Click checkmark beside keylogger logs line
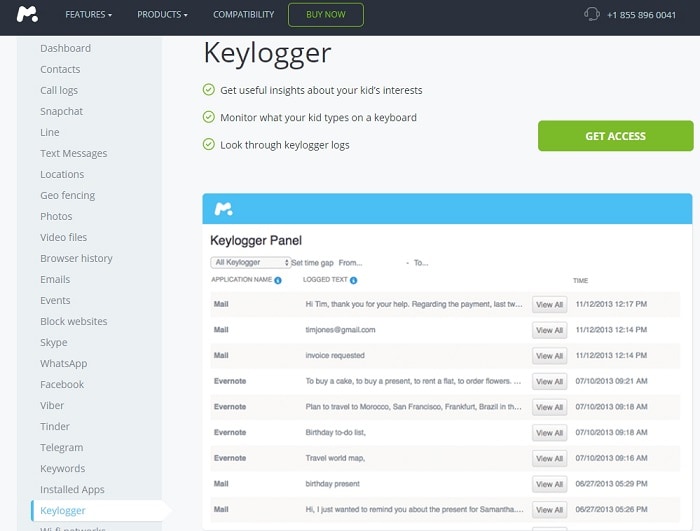The width and height of the screenshot is (700, 531). pyautogui.click(x=209, y=144)
